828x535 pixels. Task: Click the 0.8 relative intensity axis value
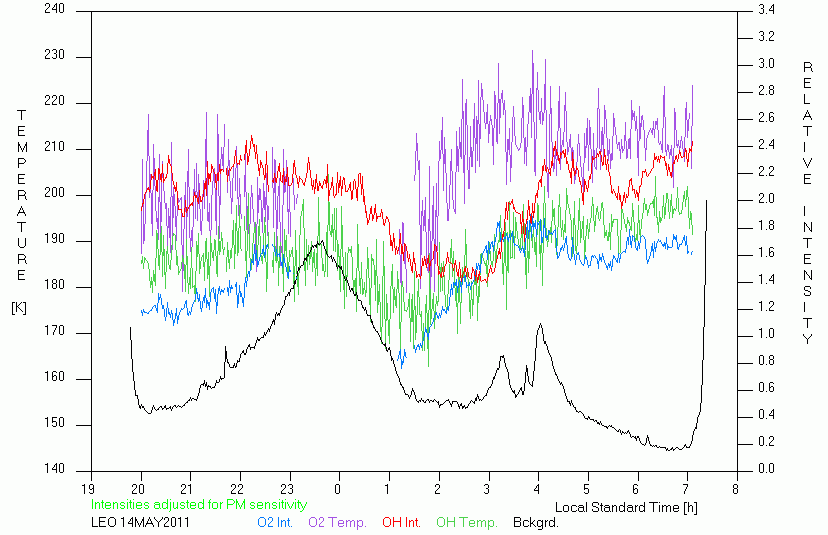click(x=766, y=361)
